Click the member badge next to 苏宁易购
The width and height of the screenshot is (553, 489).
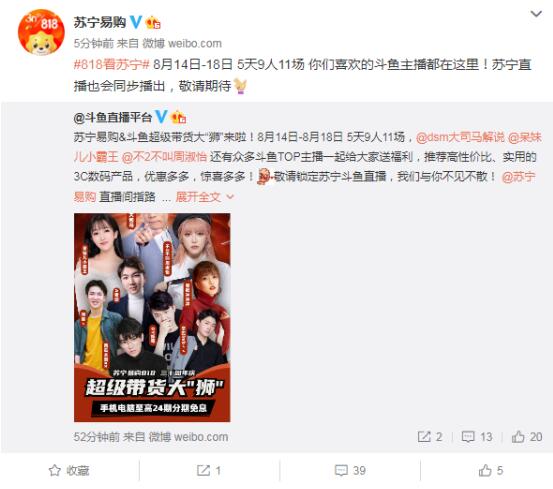coord(153,23)
